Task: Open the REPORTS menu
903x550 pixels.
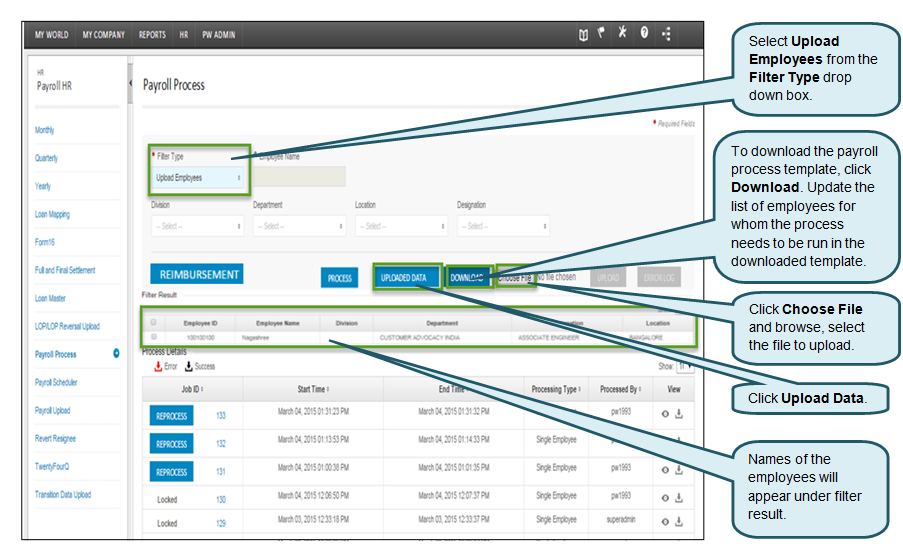Action: [152, 35]
